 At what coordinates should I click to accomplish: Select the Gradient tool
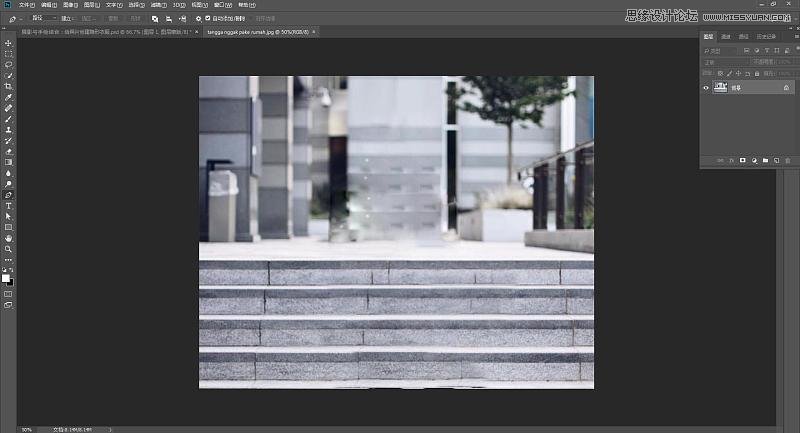click(x=8, y=162)
